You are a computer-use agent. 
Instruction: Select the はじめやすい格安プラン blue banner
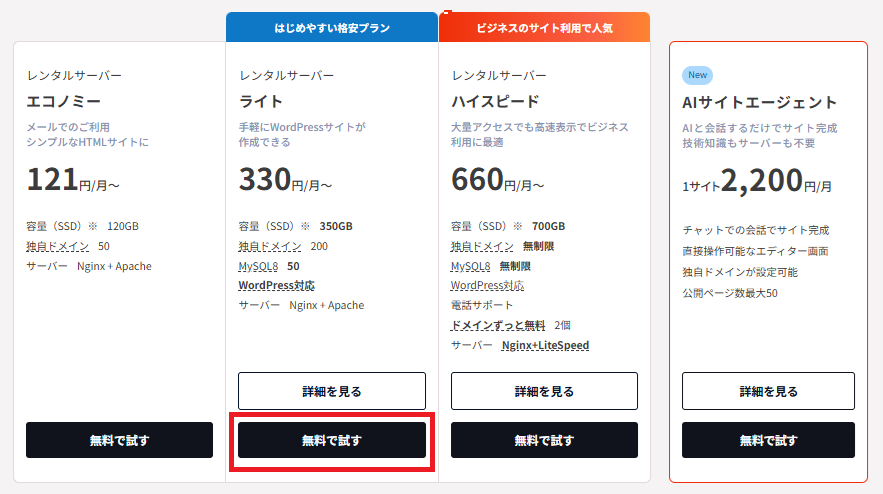tap(332, 28)
